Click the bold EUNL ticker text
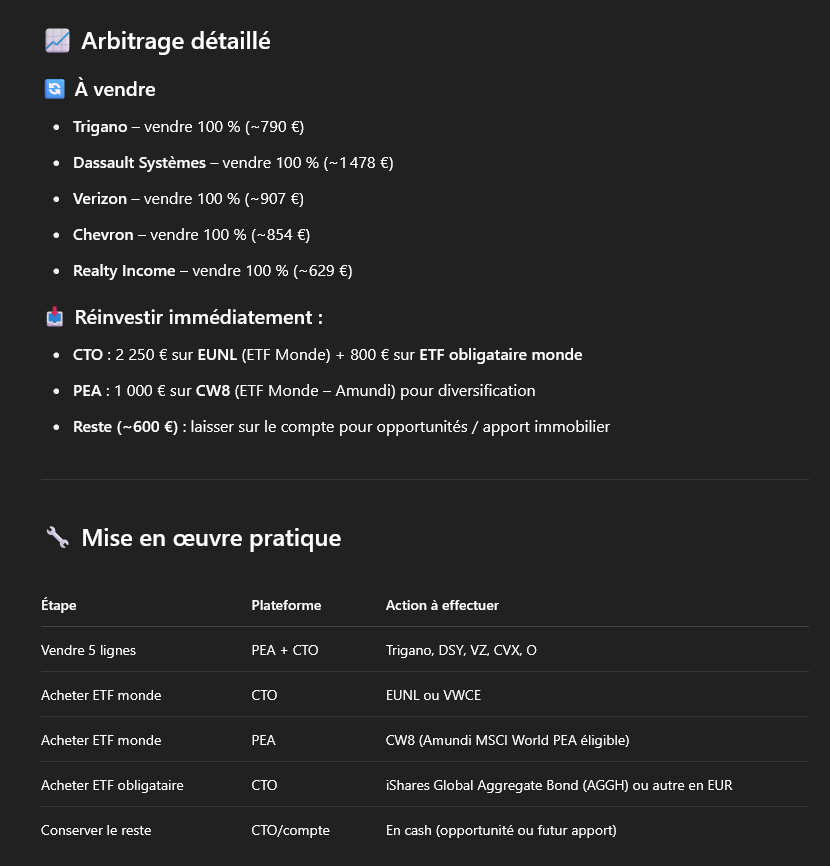The image size is (830, 866). 217,355
